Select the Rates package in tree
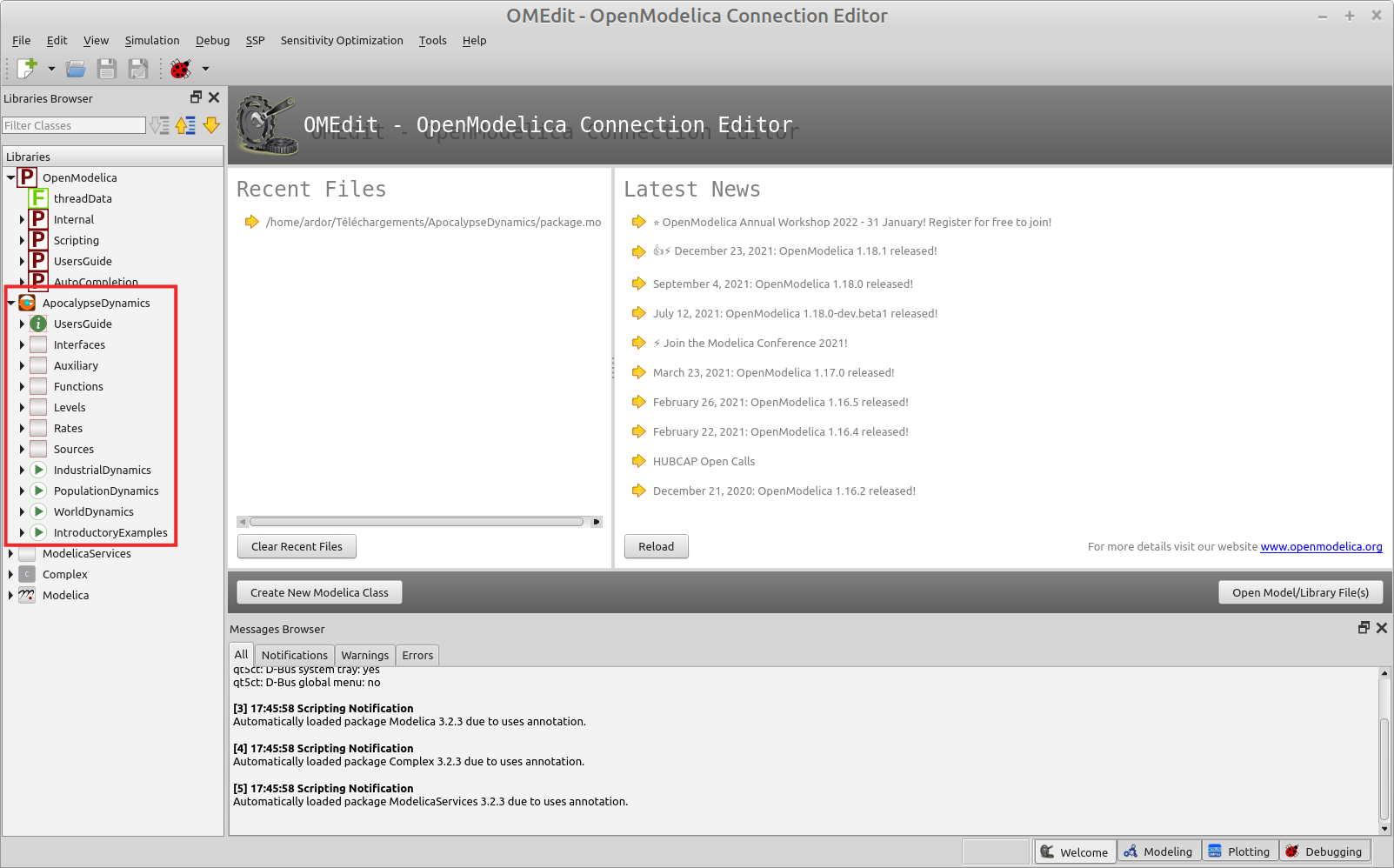The image size is (1394, 868). [x=68, y=428]
